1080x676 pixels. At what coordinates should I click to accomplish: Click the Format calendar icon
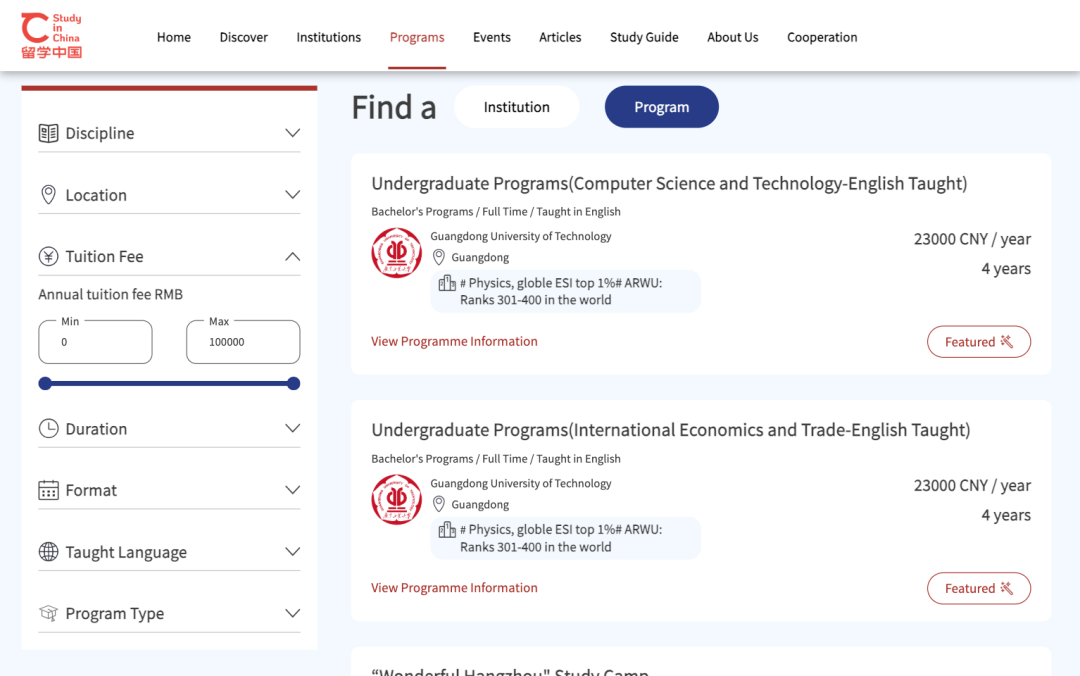[x=48, y=490]
